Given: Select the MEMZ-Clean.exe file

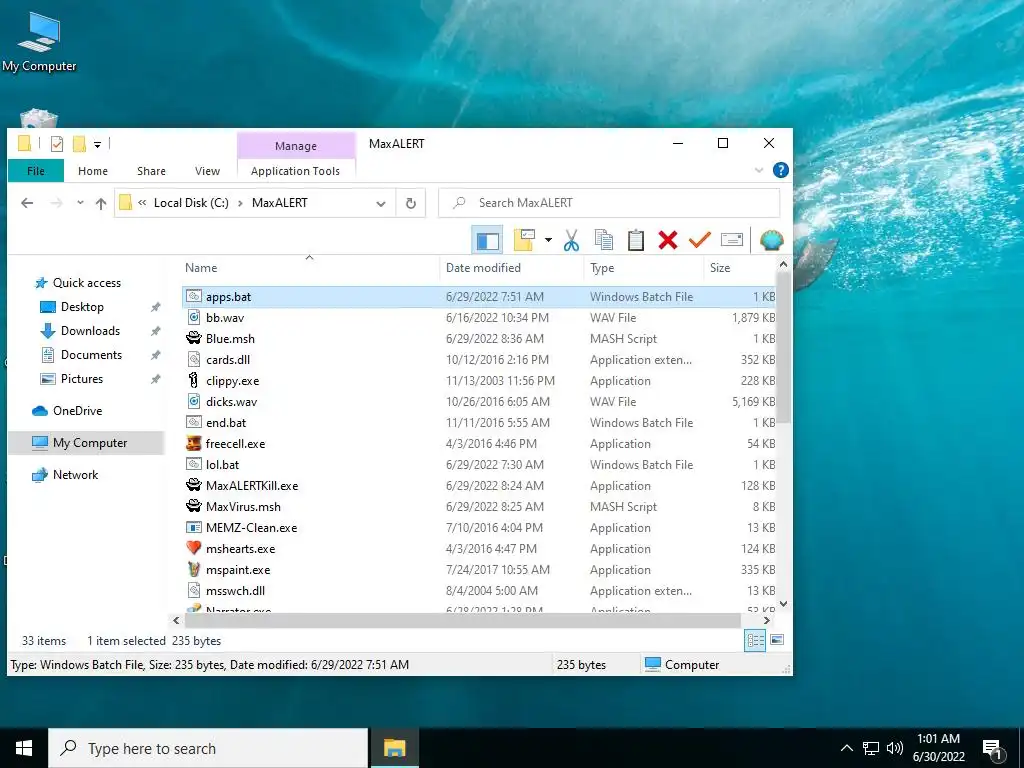Looking at the screenshot, I should click(478, 528).
